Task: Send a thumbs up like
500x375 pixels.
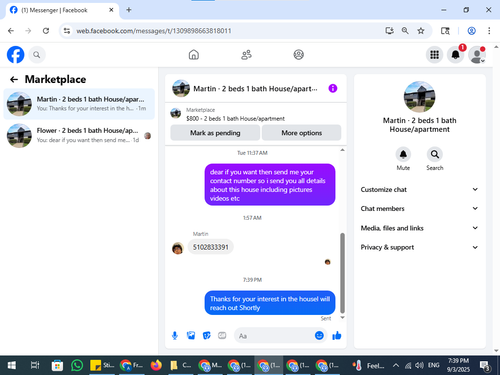Action: pos(337,336)
